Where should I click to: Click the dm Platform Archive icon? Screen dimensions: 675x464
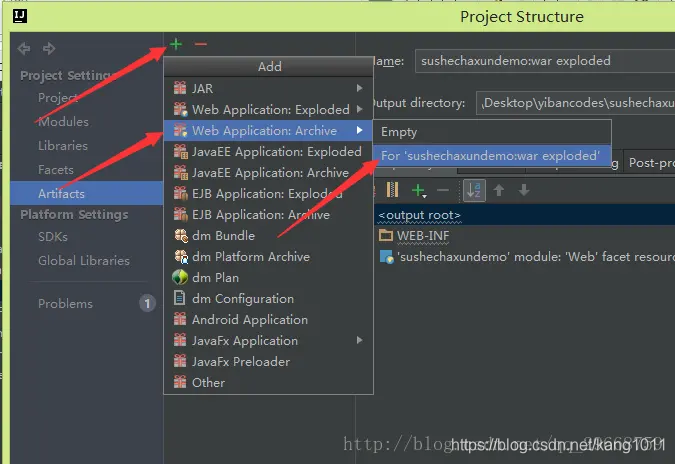[180, 257]
